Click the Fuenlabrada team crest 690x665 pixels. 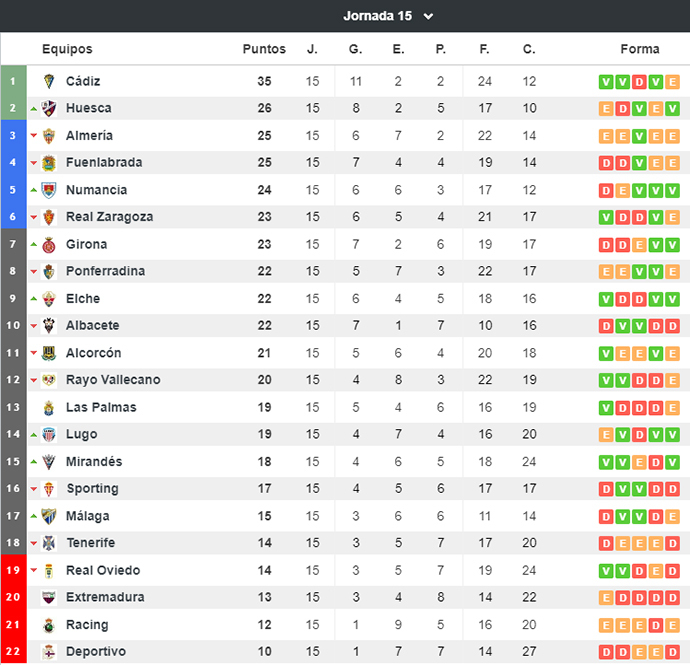coord(49,163)
